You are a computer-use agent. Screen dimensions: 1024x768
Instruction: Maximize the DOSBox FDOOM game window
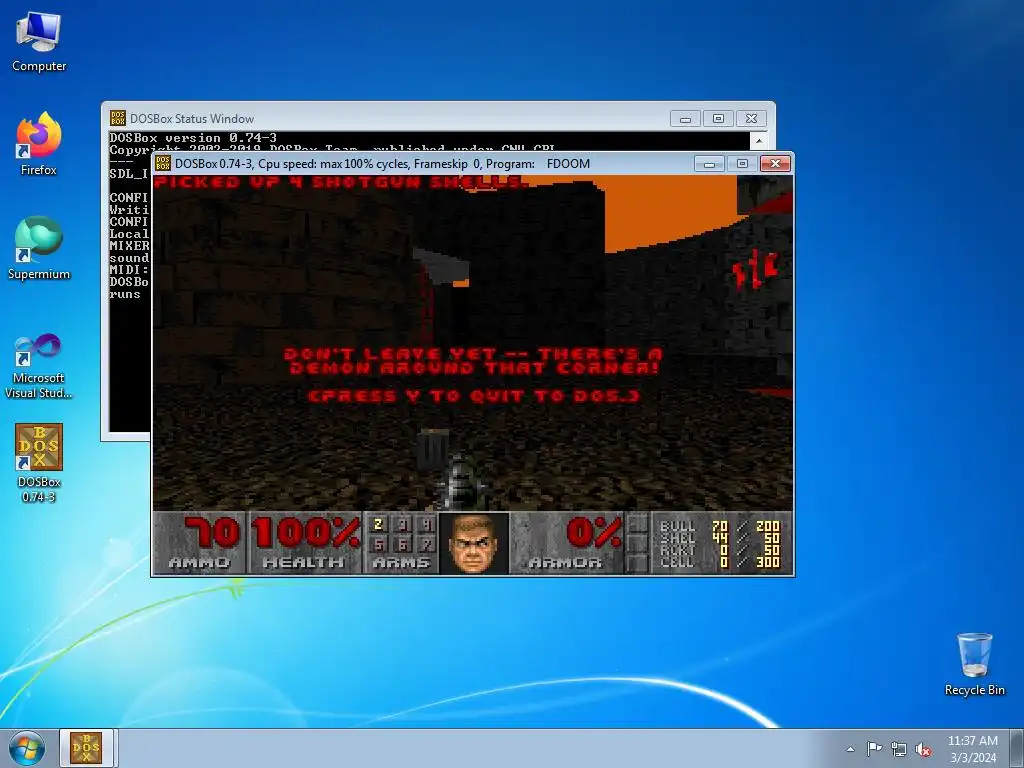(x=742, y=163)
